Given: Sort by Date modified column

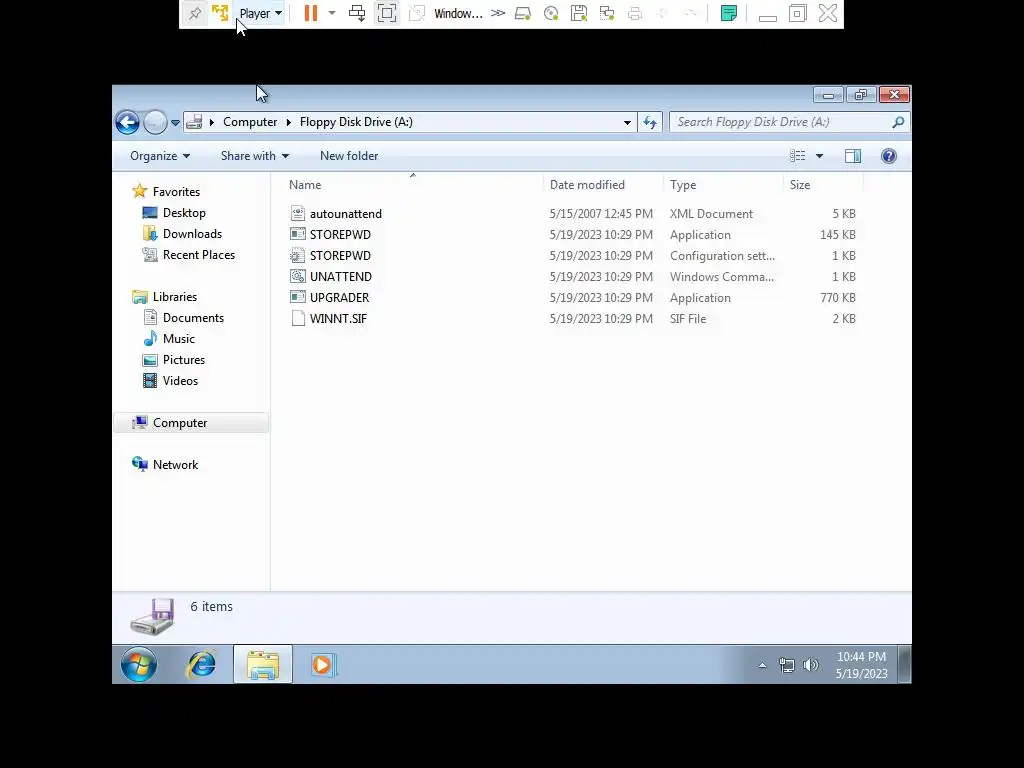Looking at the screenshot, I should point(603,185).
